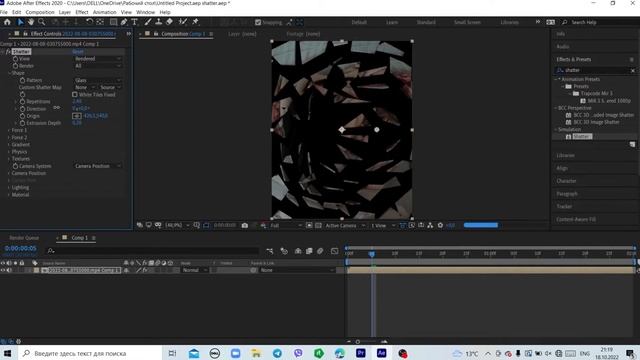Select the Rectangle shape tool
The image size is (640, 360).
(x=113, y=22)
